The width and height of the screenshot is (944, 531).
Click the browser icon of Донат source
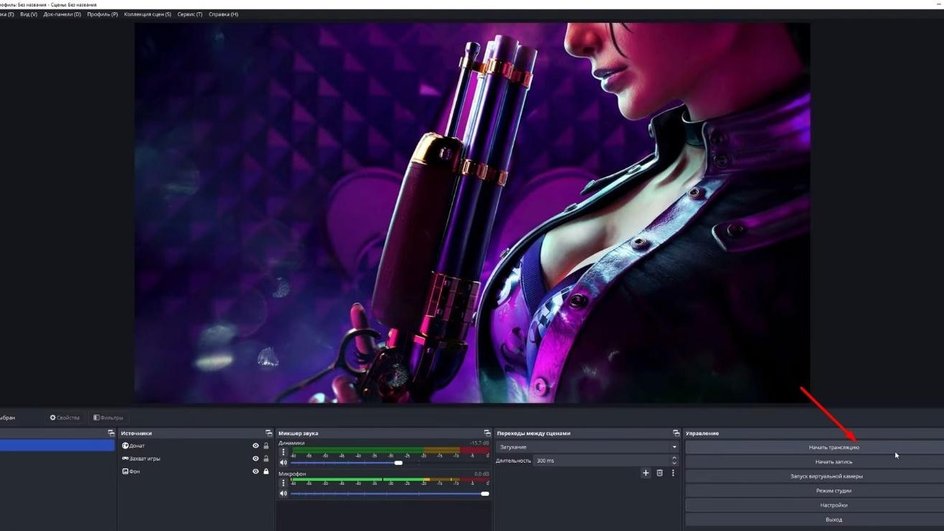click(x=125, y=446)
